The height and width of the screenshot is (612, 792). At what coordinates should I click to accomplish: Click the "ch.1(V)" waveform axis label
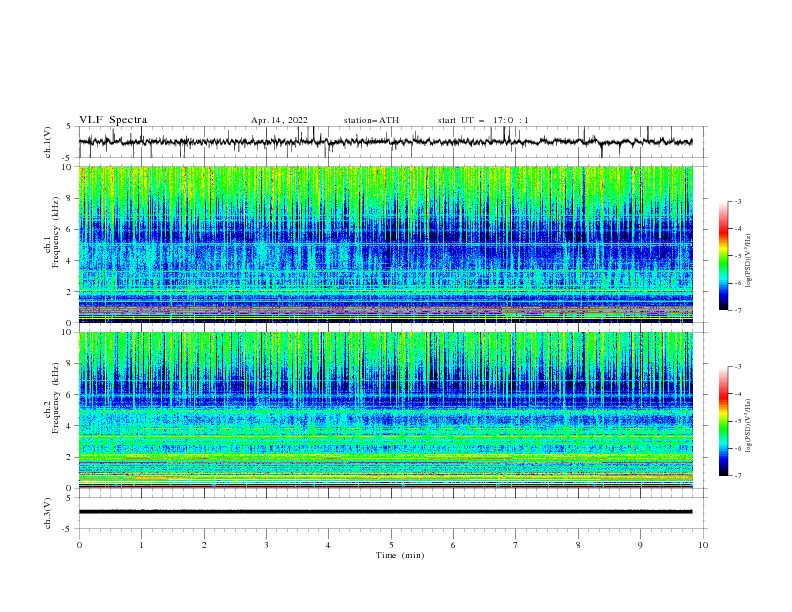[x=48, y=142]
